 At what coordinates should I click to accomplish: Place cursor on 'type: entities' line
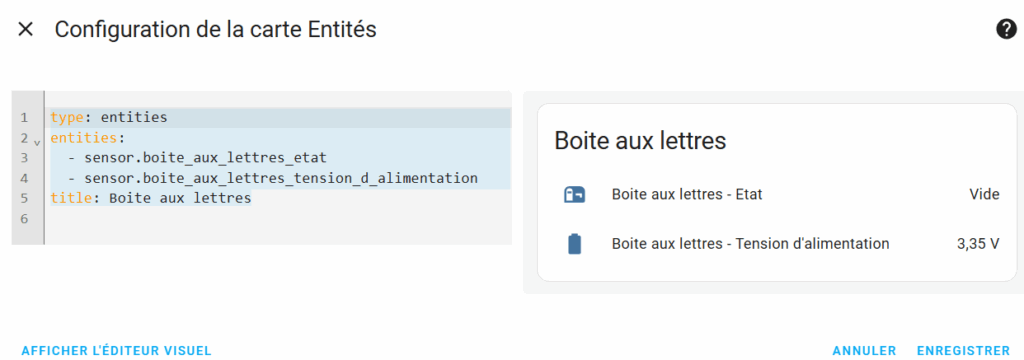(x=281, y=118)
